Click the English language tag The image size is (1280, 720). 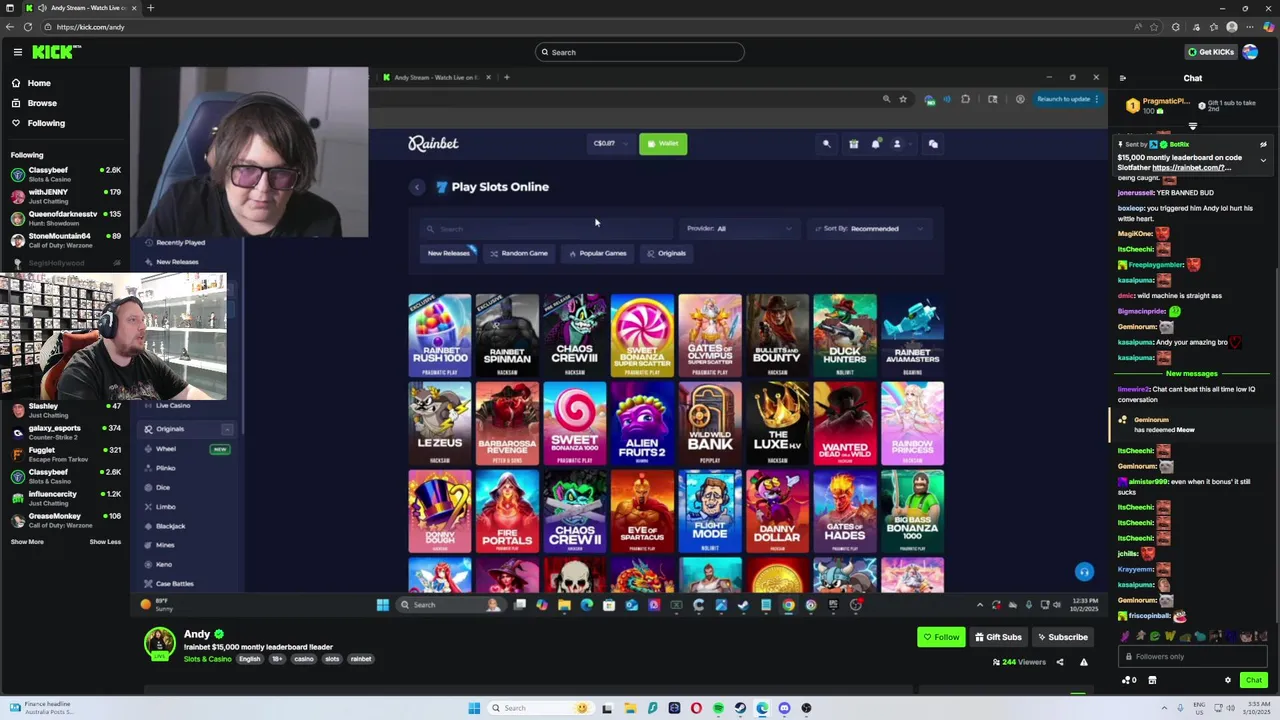pyautogui.click(x=250, y=659)
